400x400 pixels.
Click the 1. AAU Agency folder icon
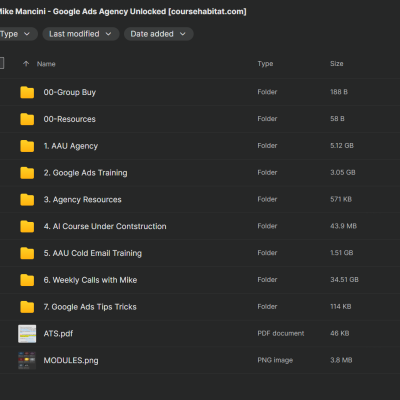point(27,146)
